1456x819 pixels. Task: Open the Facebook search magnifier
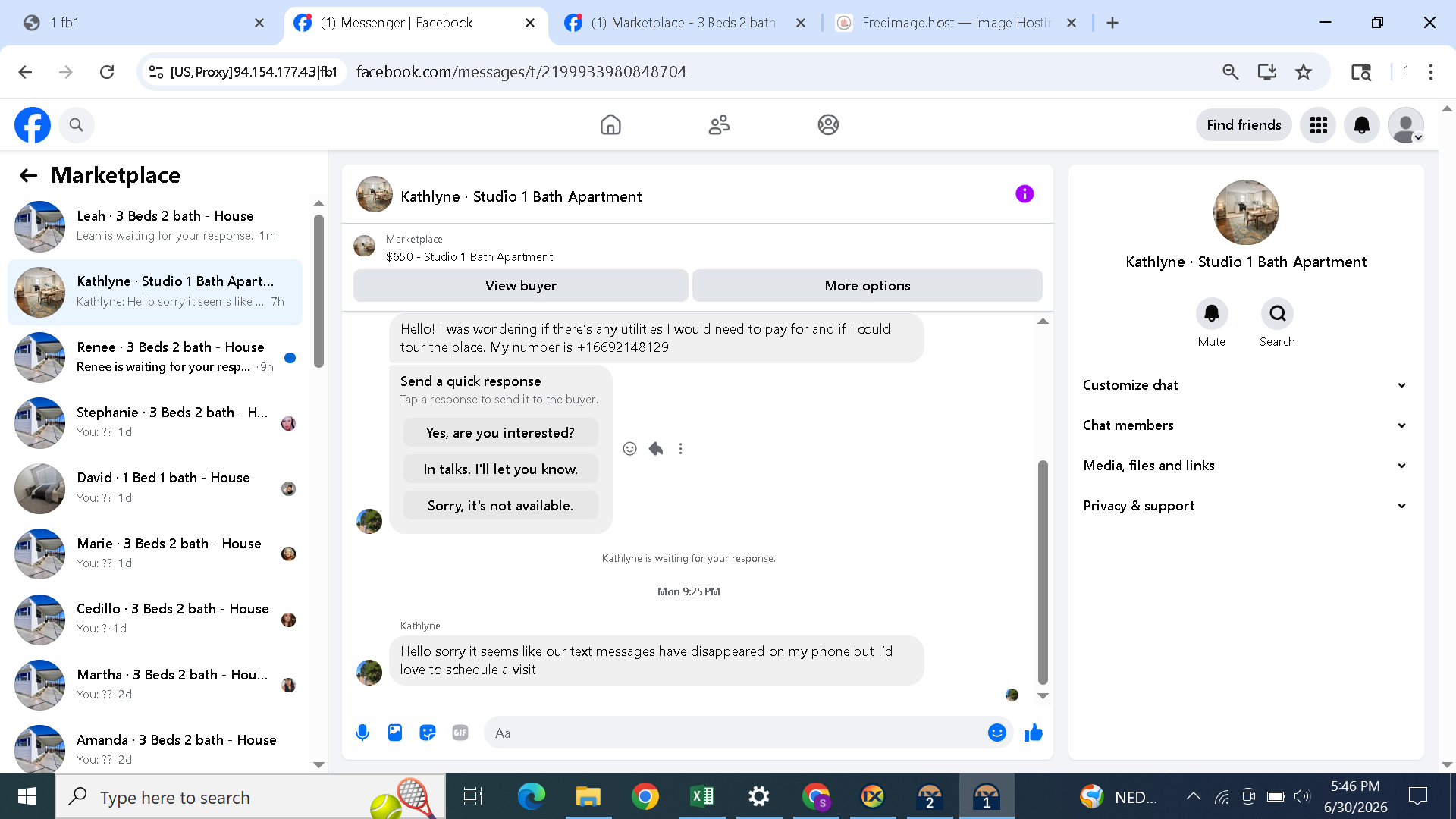tap(76, 125)
